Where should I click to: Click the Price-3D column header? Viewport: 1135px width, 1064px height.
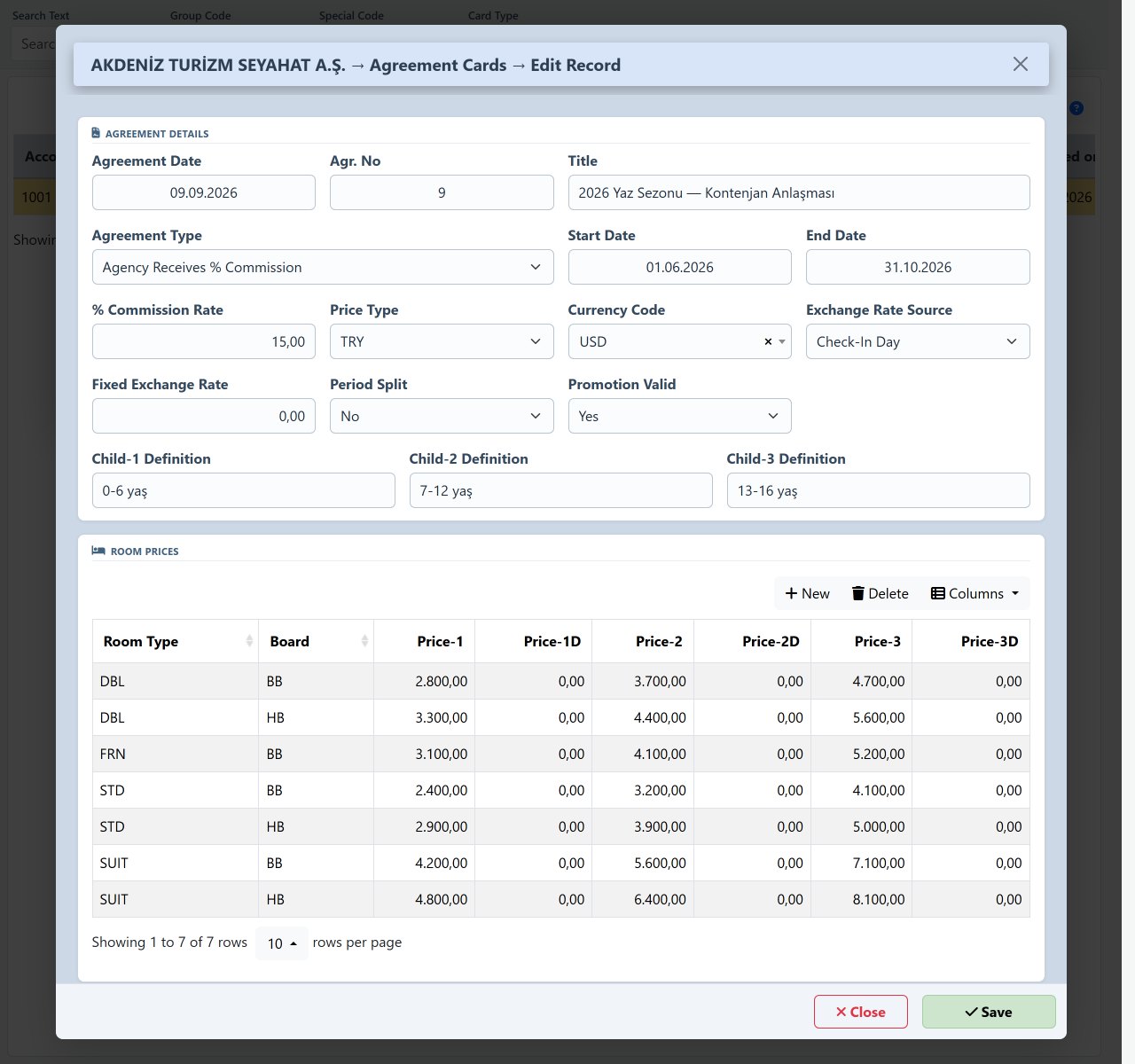coord(971,641)
